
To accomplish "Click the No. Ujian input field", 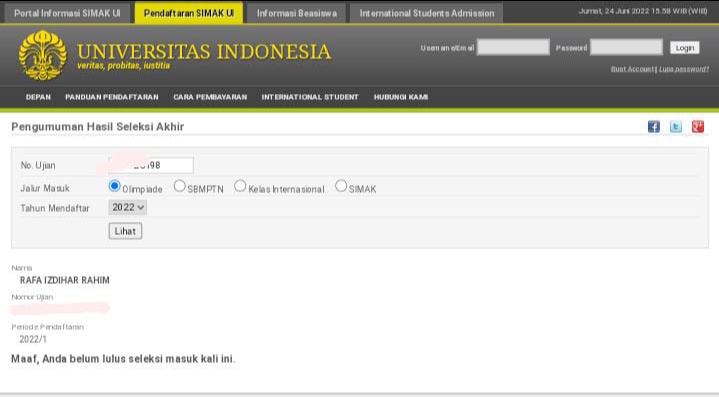I will click(x=151, y=165).
